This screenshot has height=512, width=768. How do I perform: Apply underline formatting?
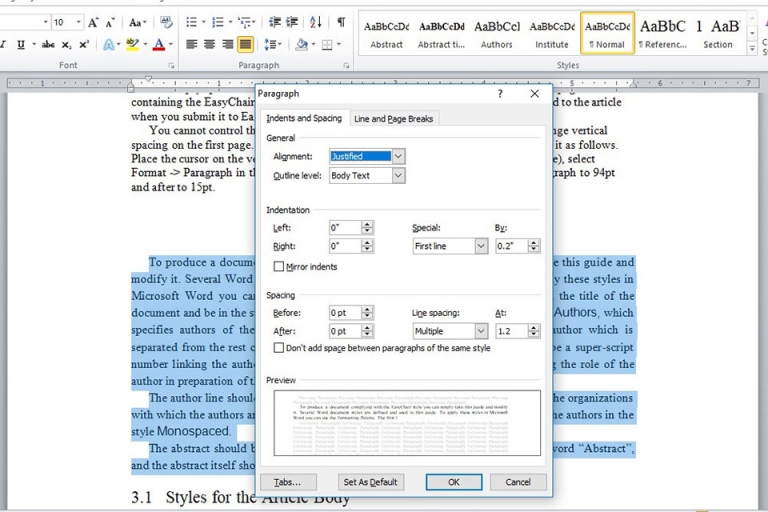(21, 45)
